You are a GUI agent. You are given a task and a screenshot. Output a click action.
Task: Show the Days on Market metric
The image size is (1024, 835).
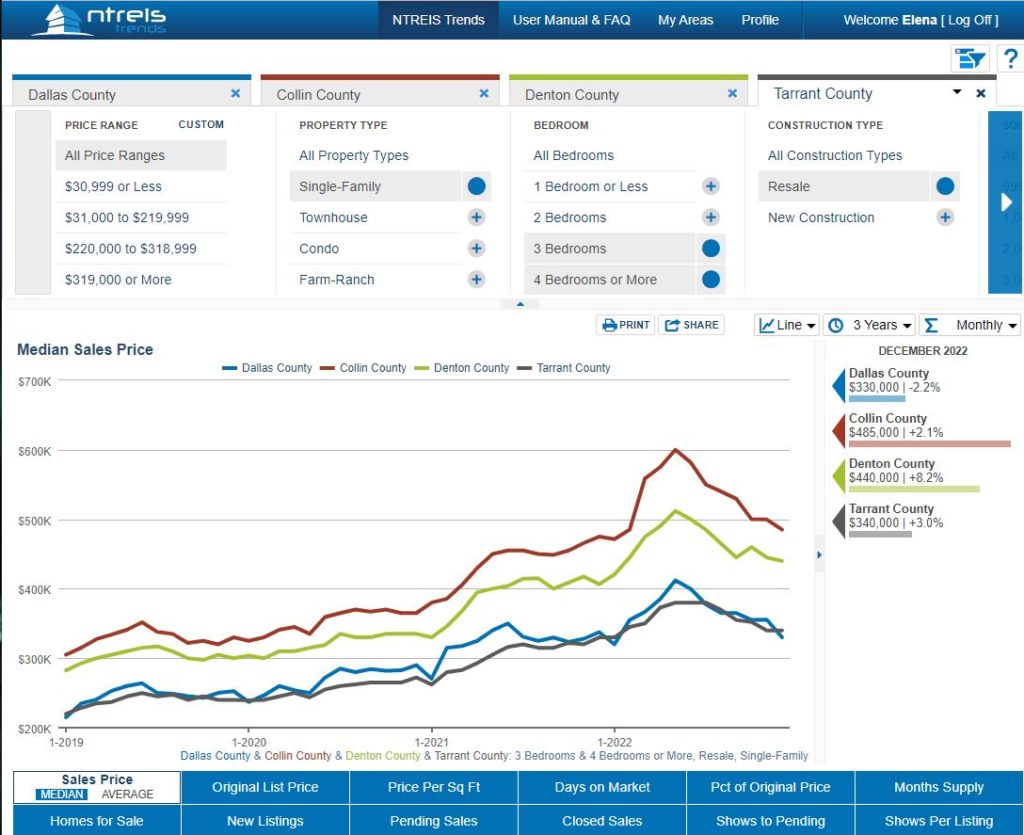pyautogui.click(x=602, y=787)
